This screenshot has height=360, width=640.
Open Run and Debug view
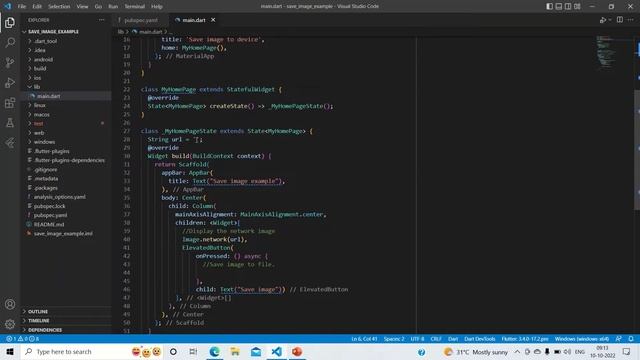pos(10,82)
